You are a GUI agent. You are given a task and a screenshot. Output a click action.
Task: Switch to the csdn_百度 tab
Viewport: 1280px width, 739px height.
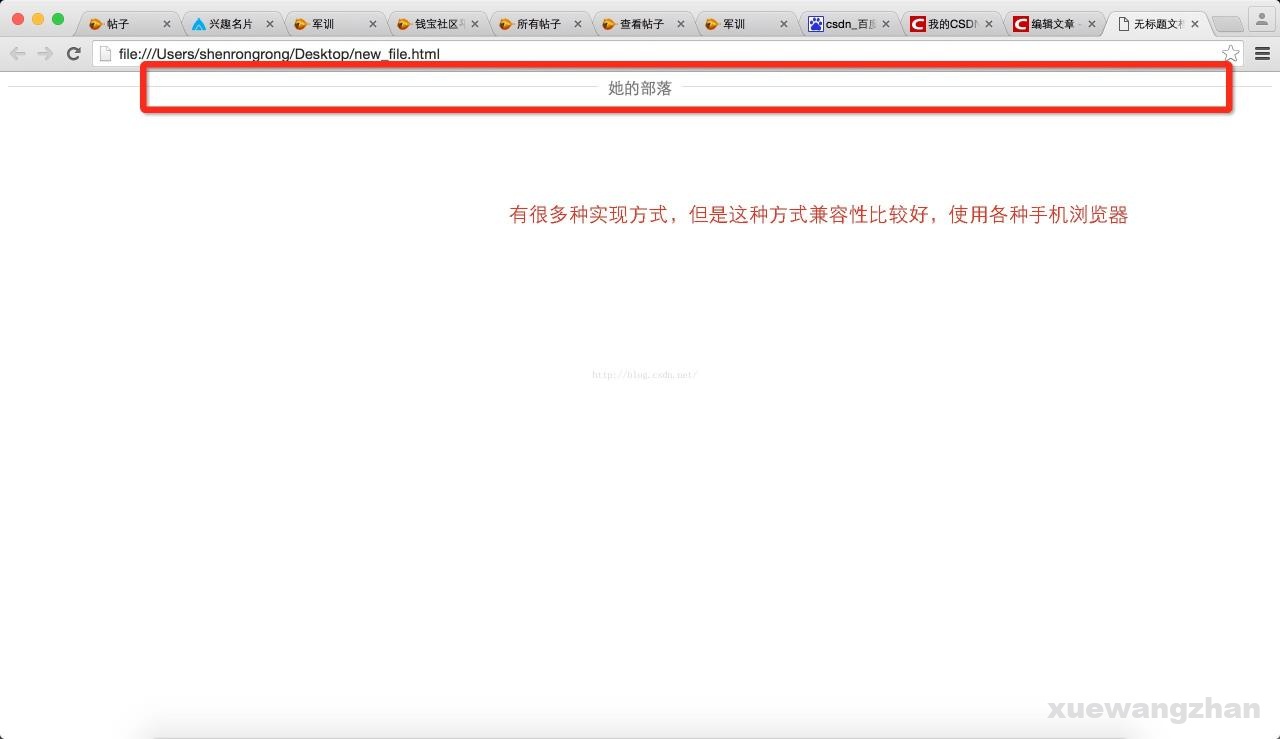pos(848,24)
